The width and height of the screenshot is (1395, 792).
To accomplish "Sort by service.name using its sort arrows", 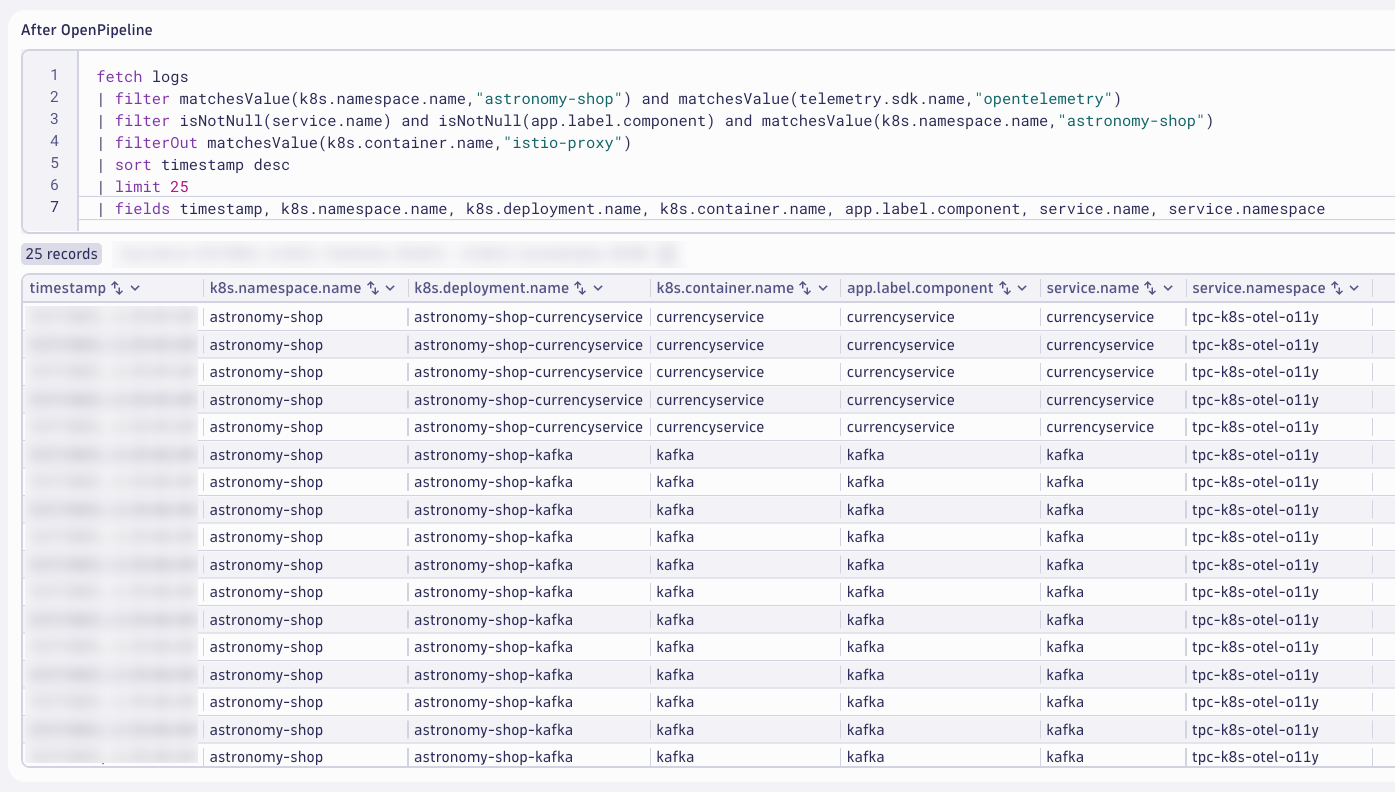I will (1151, 288).
